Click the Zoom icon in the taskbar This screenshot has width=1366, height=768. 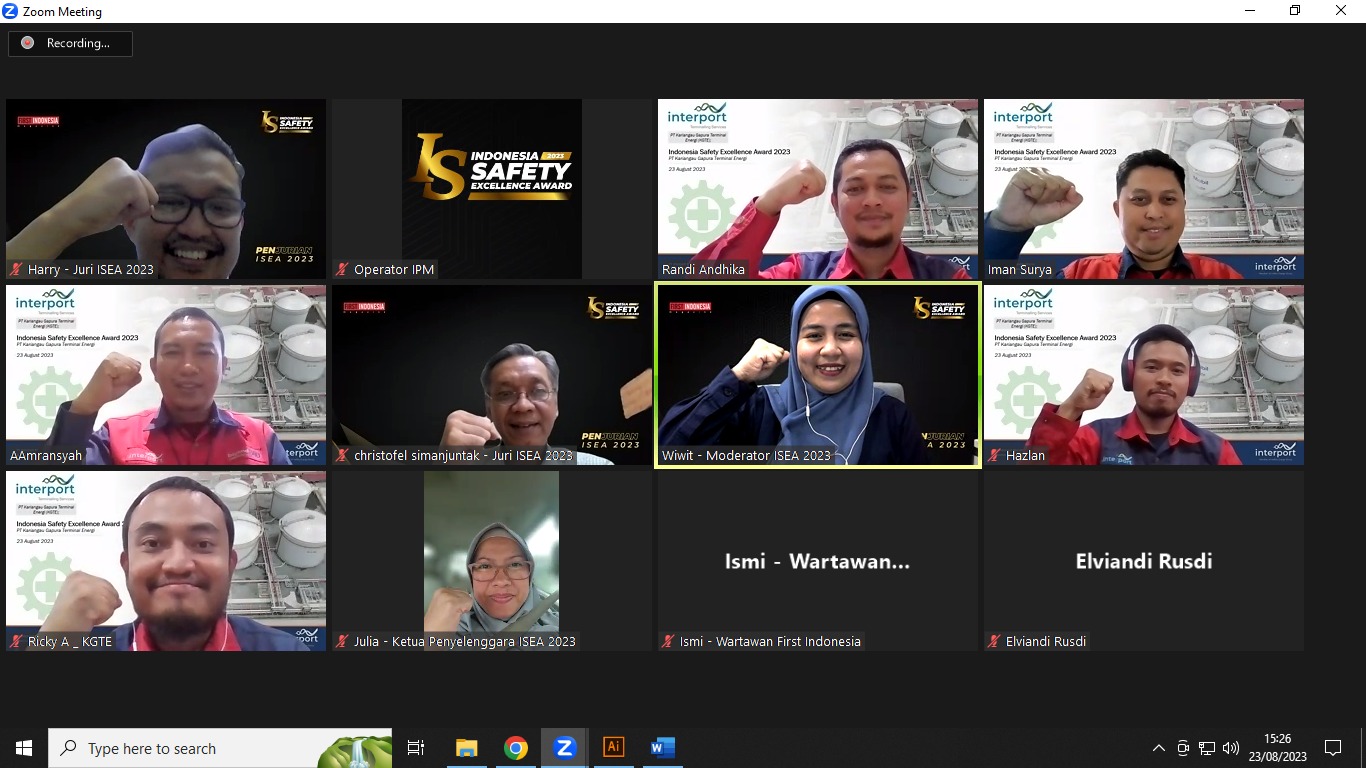[564, 748]
